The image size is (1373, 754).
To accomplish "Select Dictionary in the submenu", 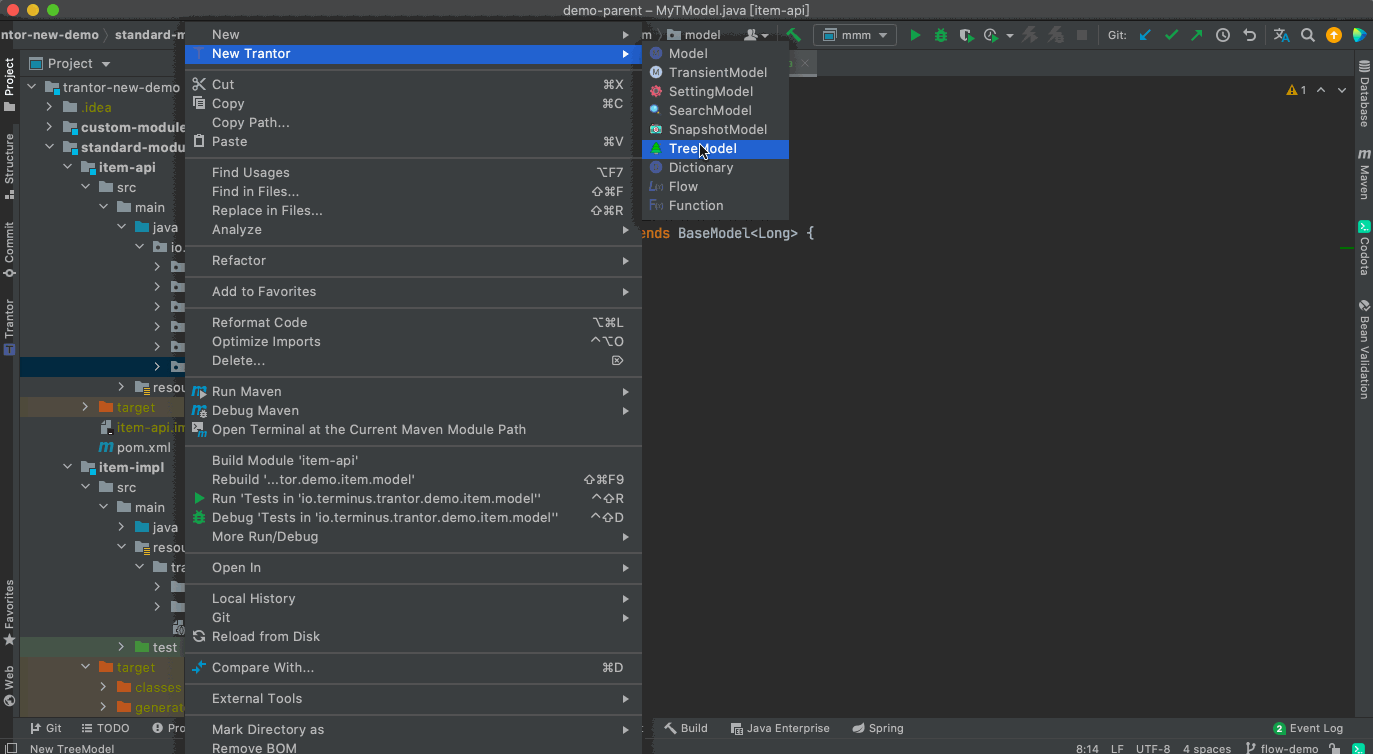I will click(715, 167).
